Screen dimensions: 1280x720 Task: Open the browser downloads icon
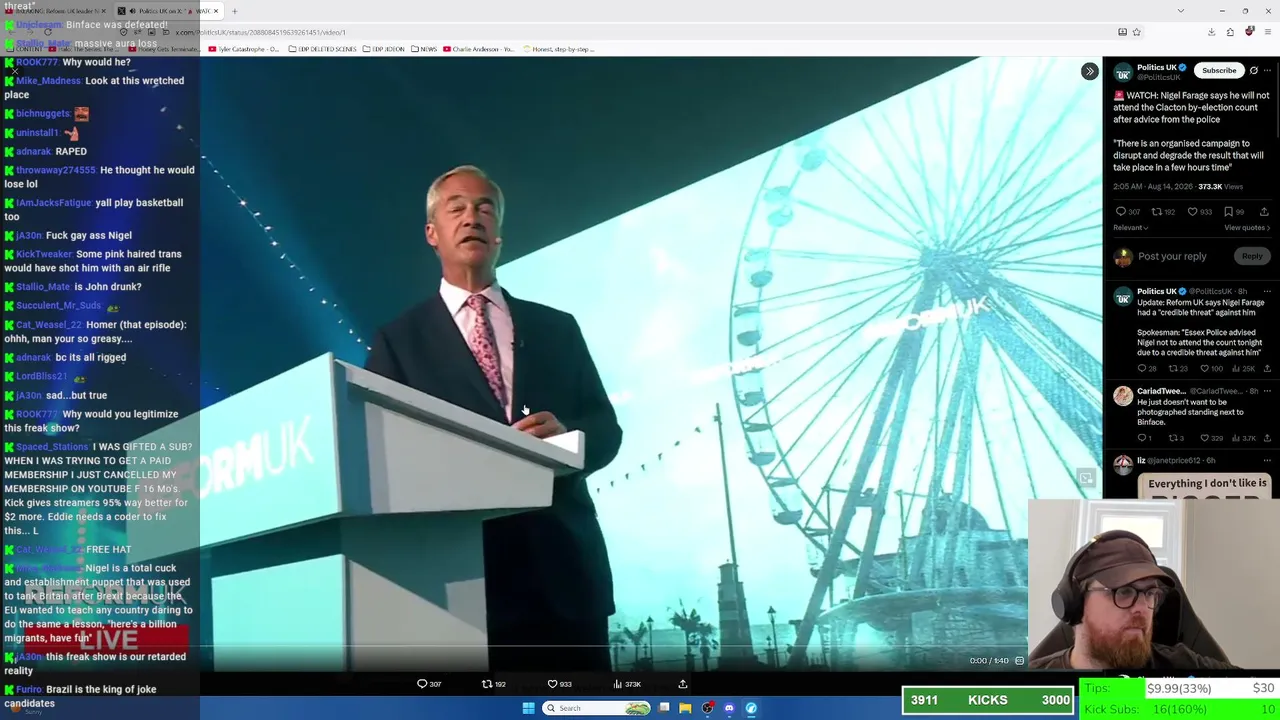1211,32
